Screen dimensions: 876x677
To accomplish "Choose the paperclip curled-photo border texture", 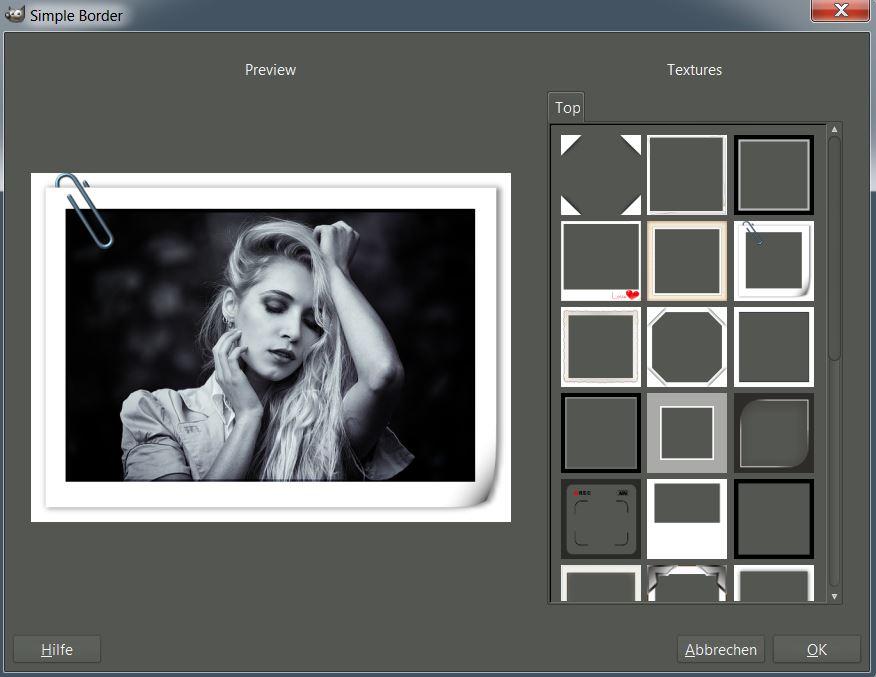I will click(773, 261).
